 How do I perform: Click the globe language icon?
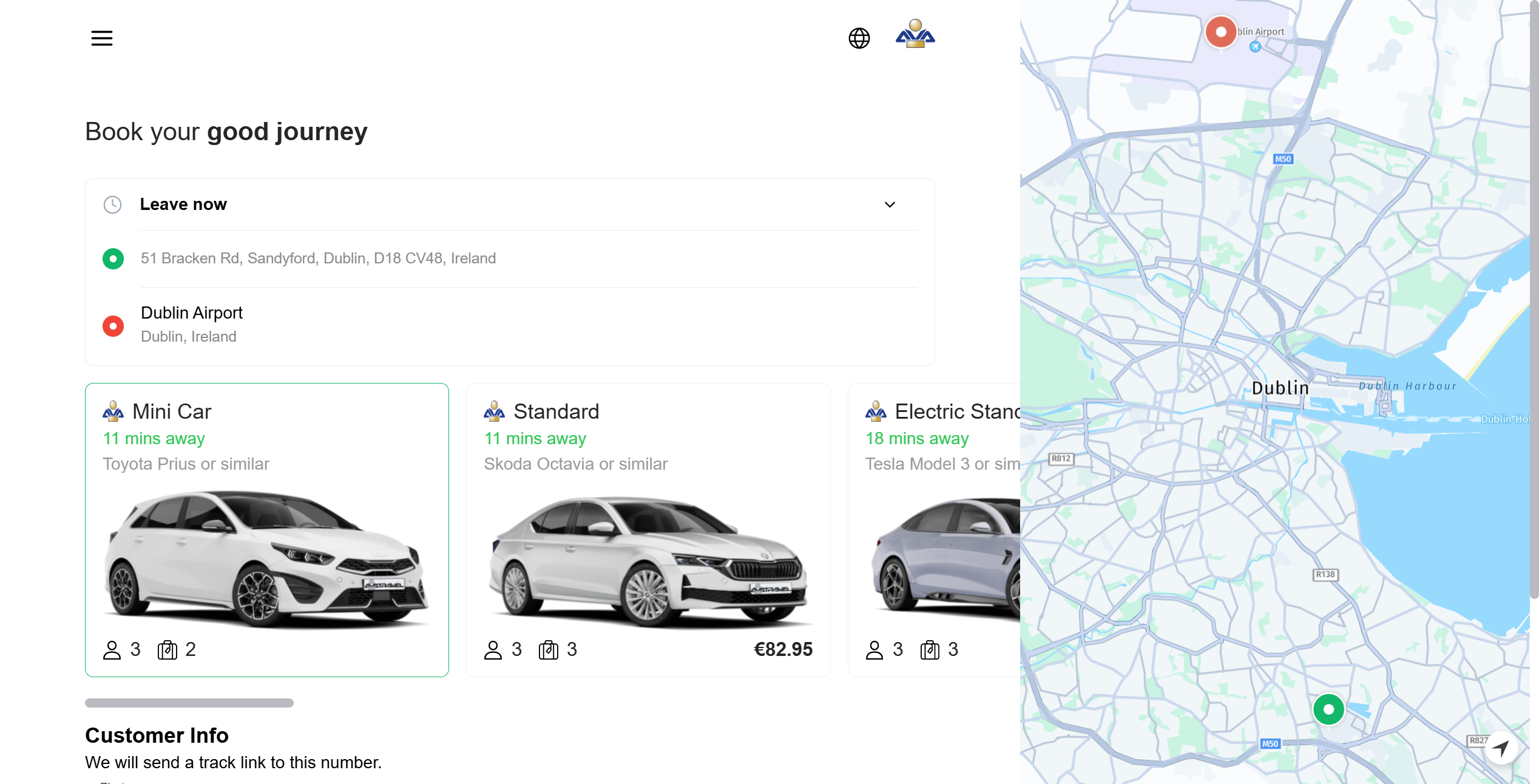[859, 38]
